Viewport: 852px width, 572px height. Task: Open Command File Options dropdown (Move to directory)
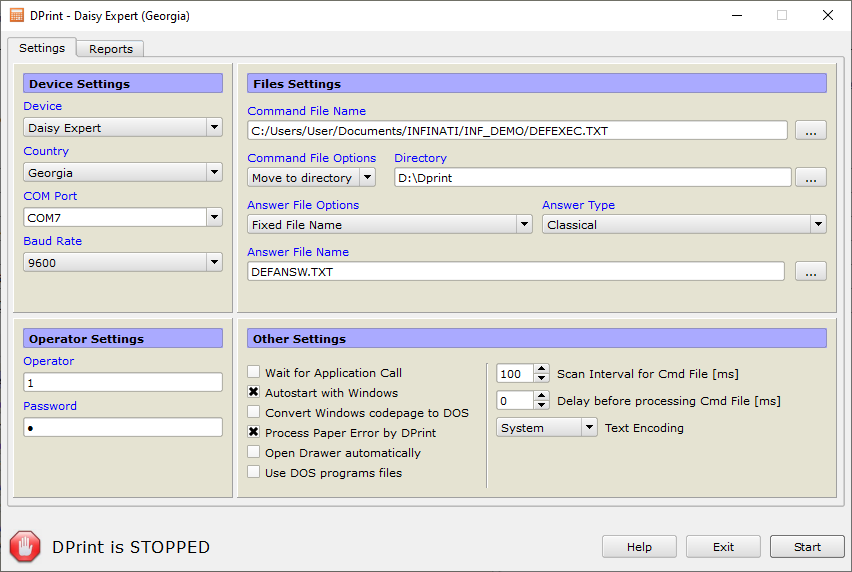311,178
